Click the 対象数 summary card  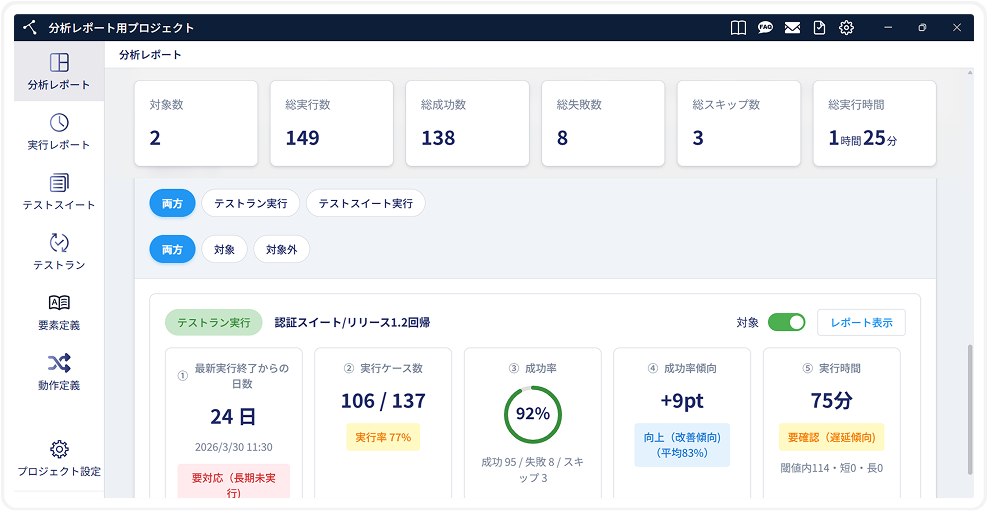[x=196, y=123]
